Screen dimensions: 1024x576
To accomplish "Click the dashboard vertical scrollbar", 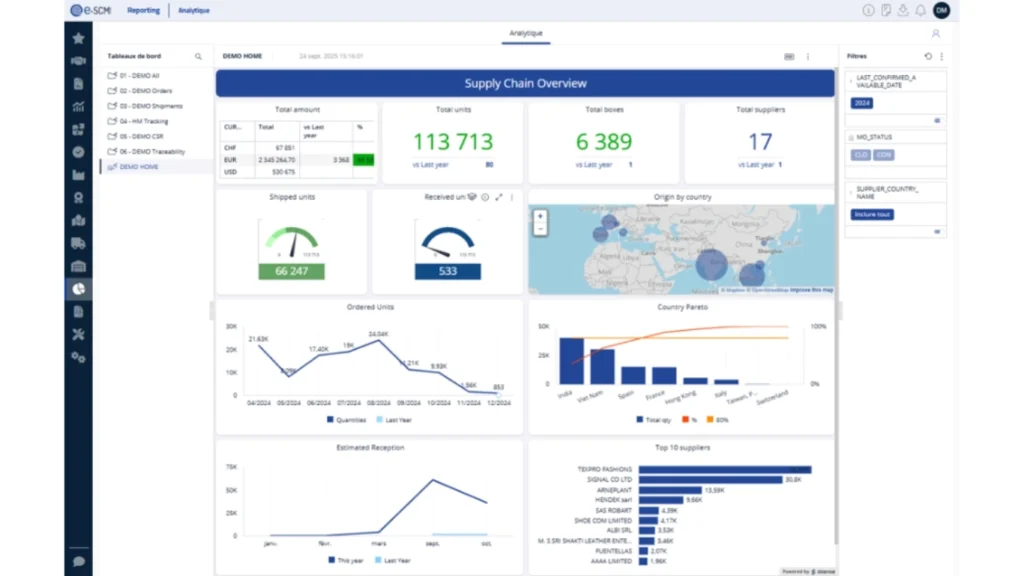I will [837, 306].
